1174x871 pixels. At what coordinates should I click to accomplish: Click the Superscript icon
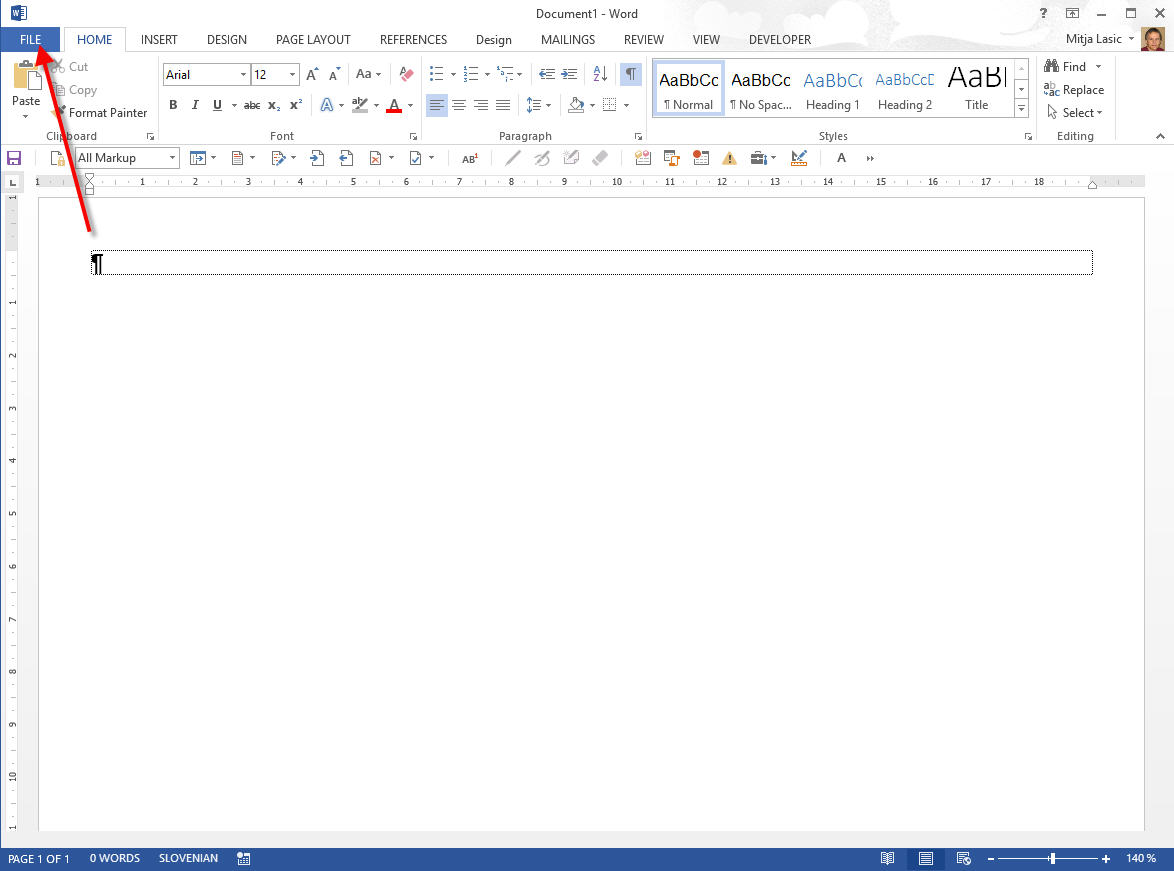(x=295, y=105)
